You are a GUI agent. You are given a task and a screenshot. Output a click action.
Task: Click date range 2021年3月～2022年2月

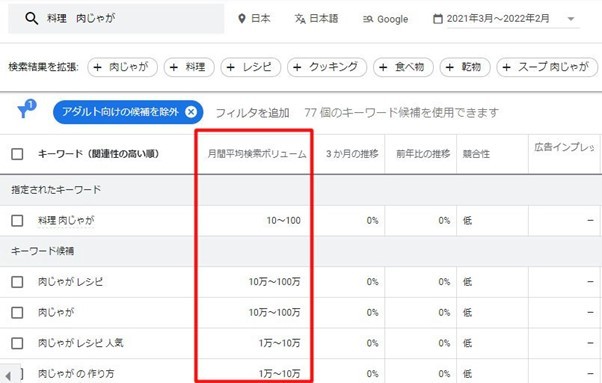click(x=498, y=18)
